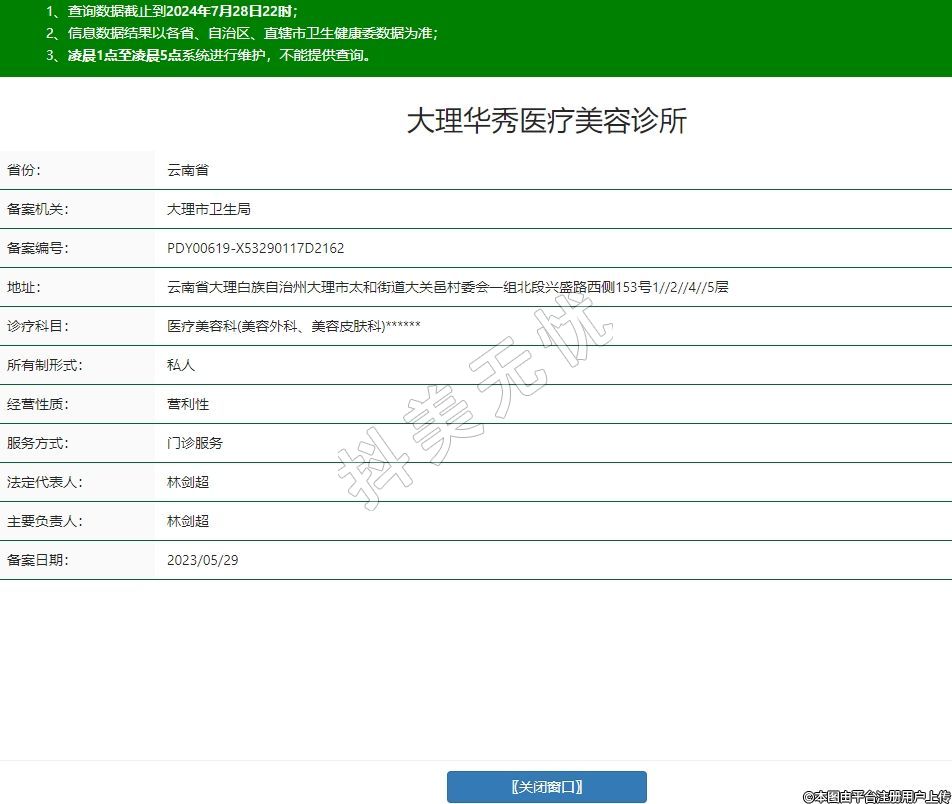Image resolution: width=952 pixels, height=804 pixels.
Task: Click the 备案编号 field label
Action: coord(37,248)
